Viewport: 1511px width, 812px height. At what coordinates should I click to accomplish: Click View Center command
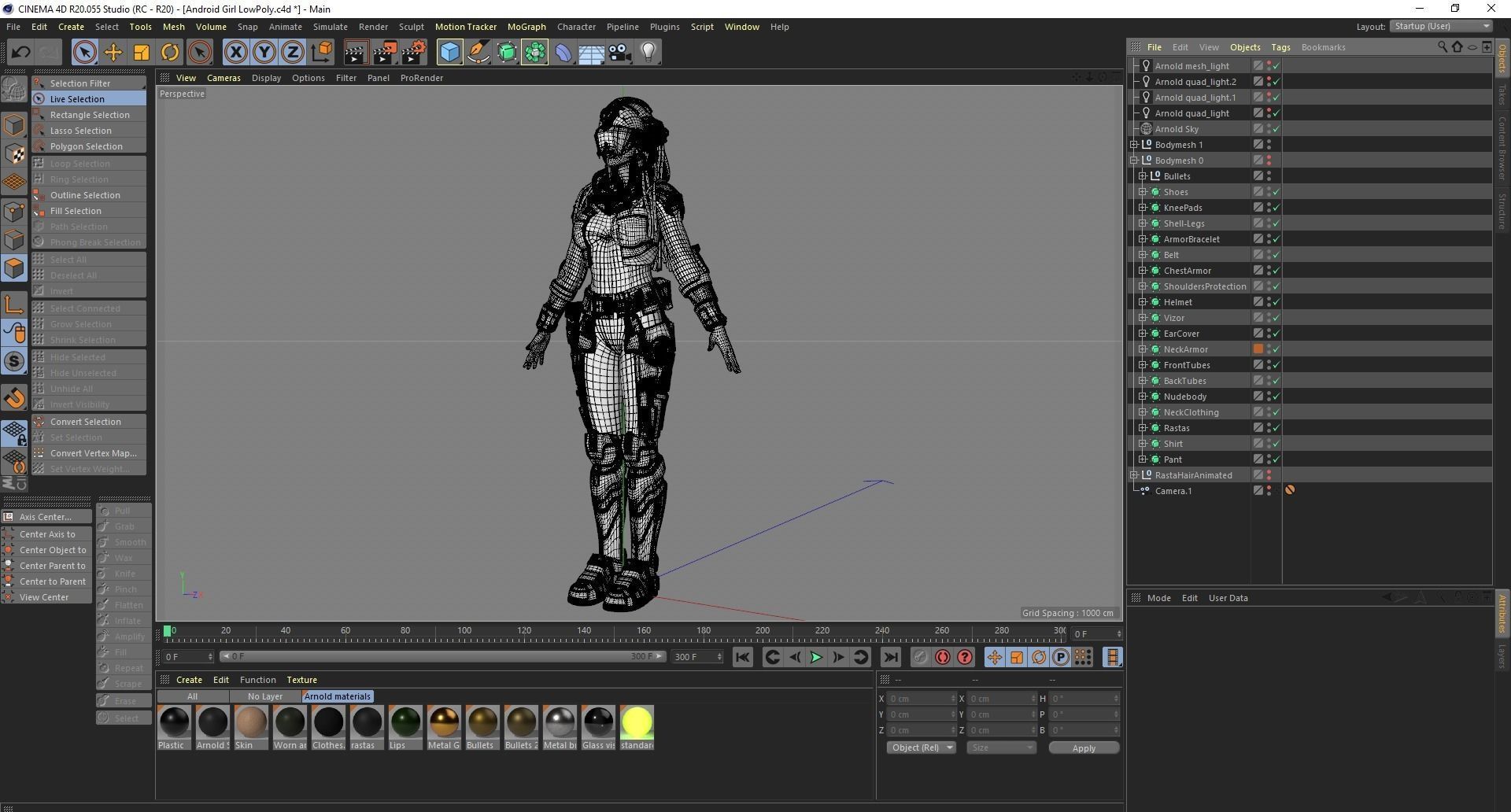46,597
